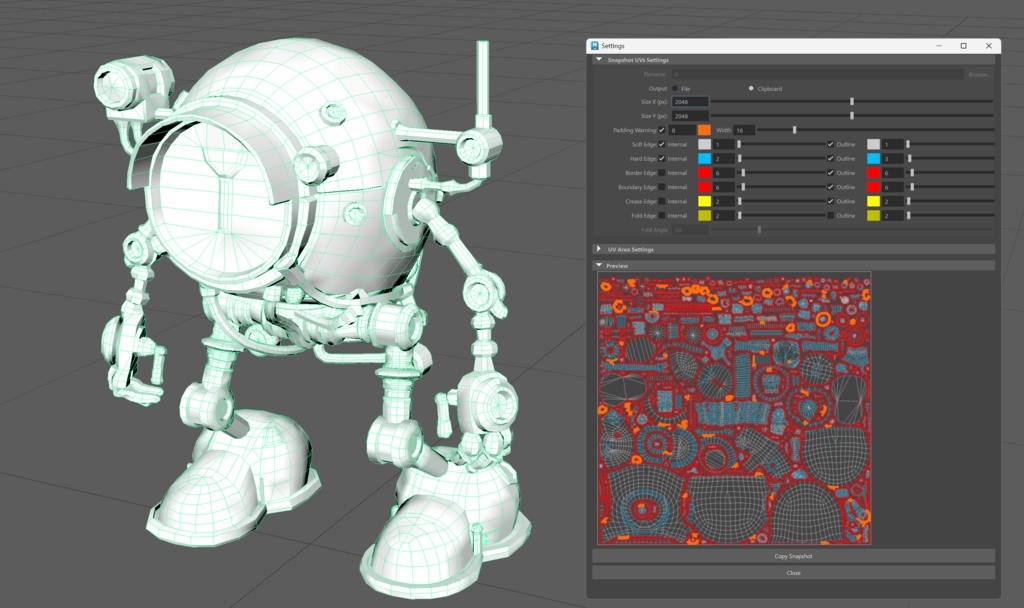Open the orange Padding Warning color swatch
The width and height of the screenshot is (1024, 608).
click(x=704, y=130)
